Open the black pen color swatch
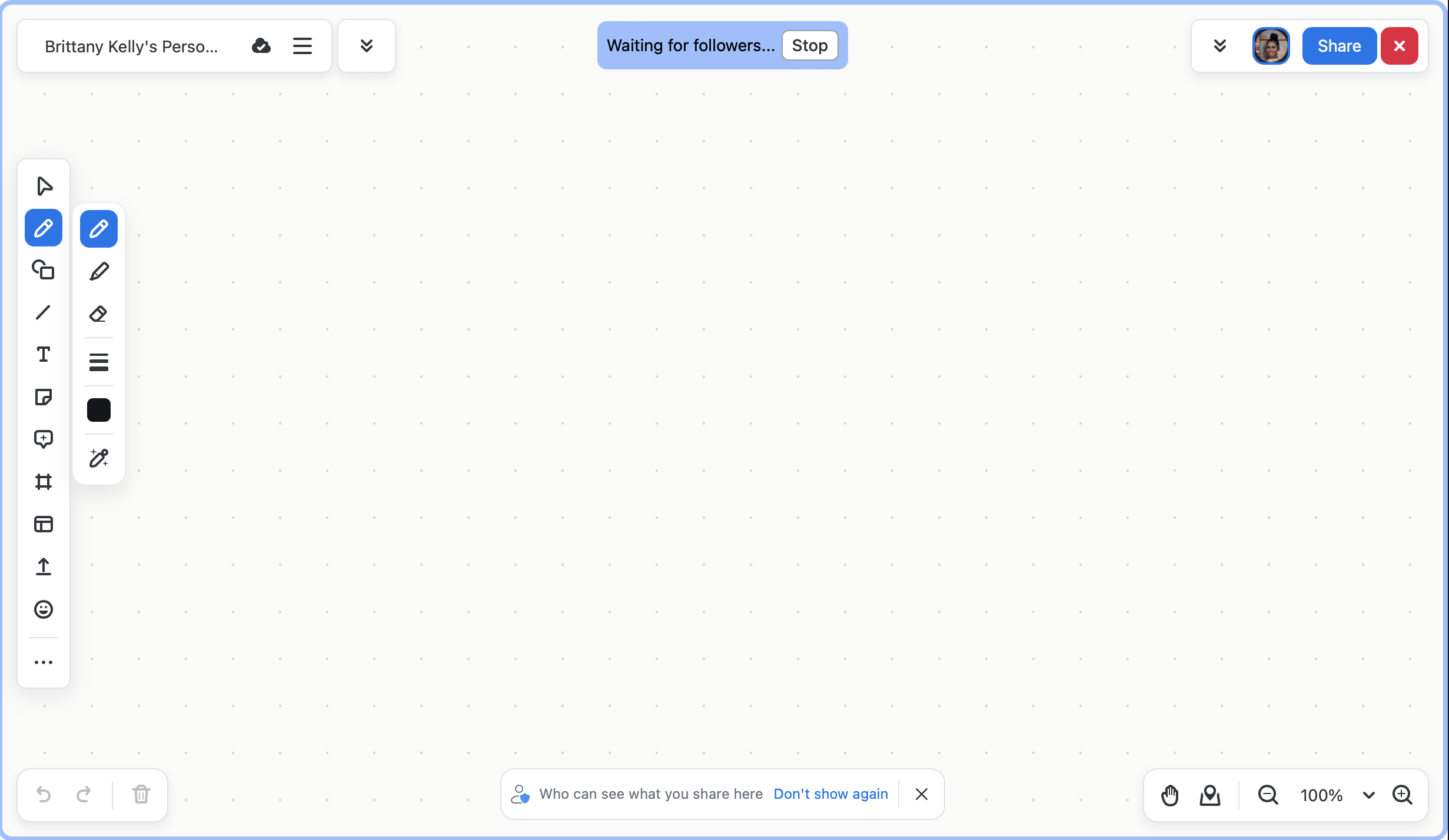The image size is (1449, 840). pyautogui.click(x=99, y=410)
